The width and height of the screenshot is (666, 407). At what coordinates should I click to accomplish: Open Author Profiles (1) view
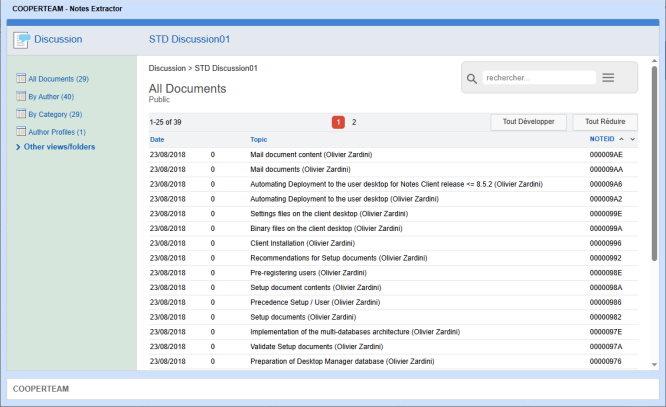click(x=57, y=132)
